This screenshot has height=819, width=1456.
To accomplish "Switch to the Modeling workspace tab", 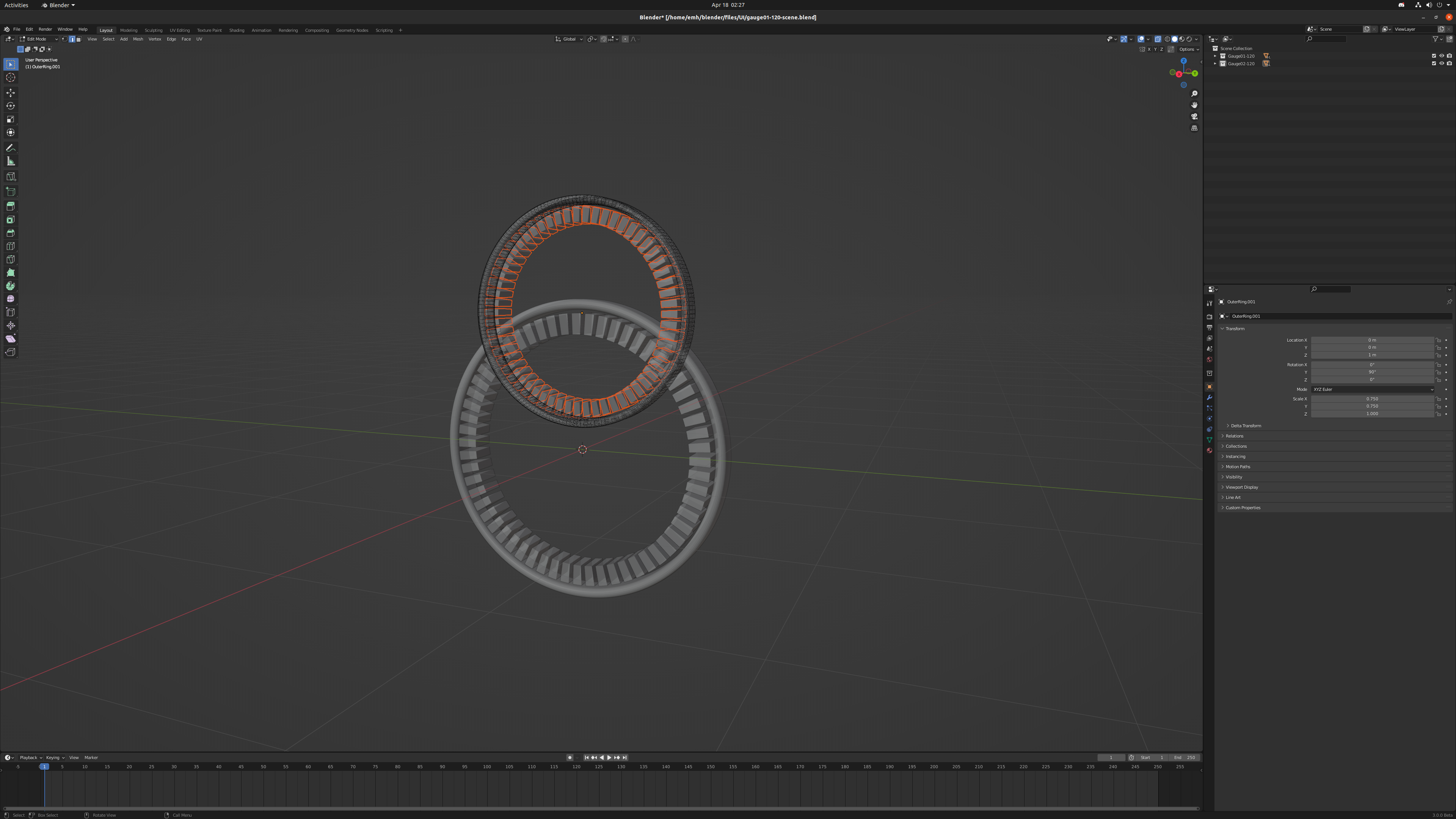I will [x=128, y=30].
